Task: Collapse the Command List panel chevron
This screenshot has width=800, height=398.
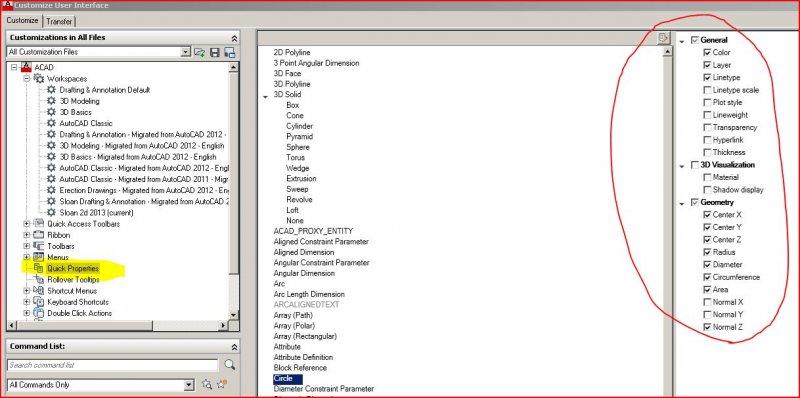Action: click(x=234, y=347)
